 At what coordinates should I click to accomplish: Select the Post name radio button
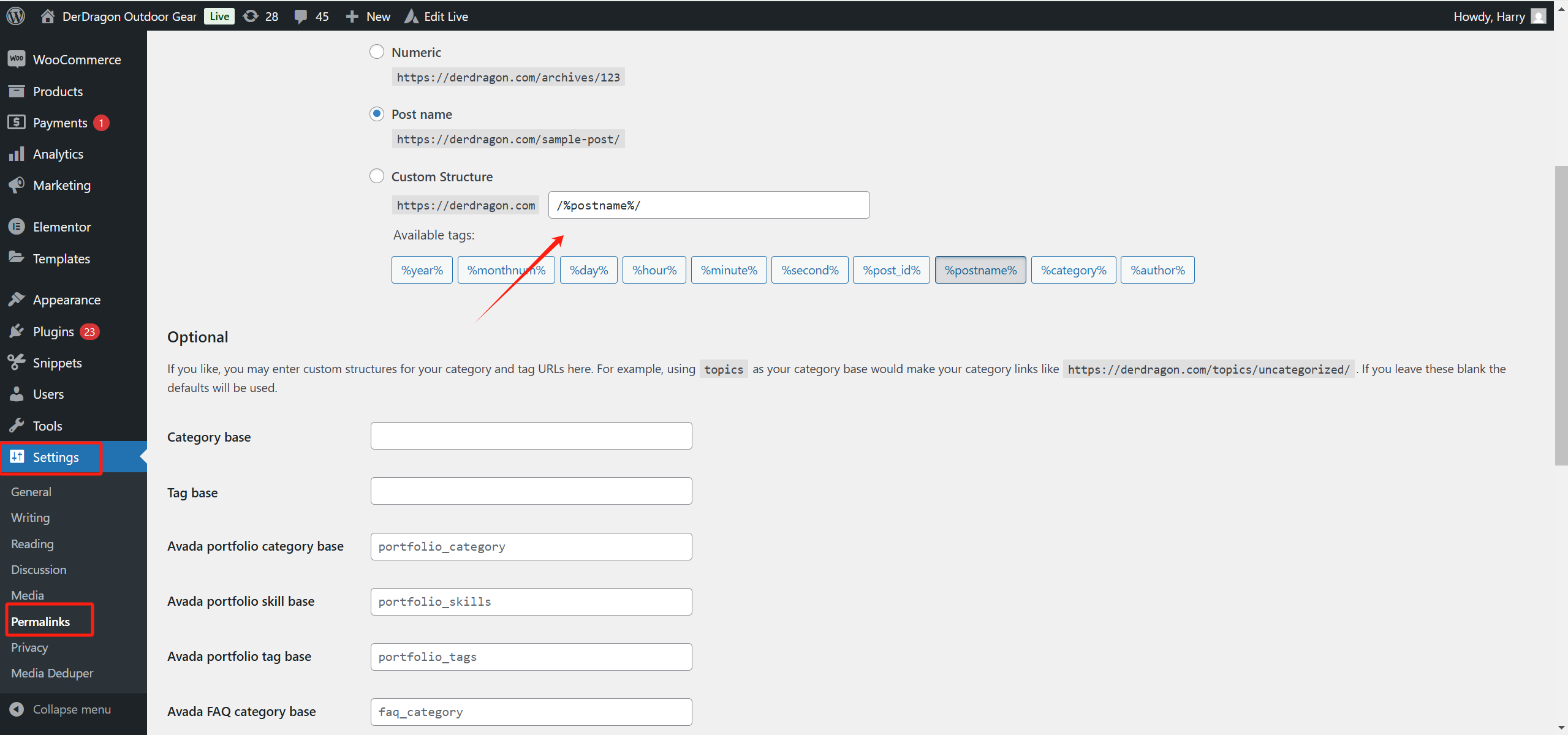point(377,114)
